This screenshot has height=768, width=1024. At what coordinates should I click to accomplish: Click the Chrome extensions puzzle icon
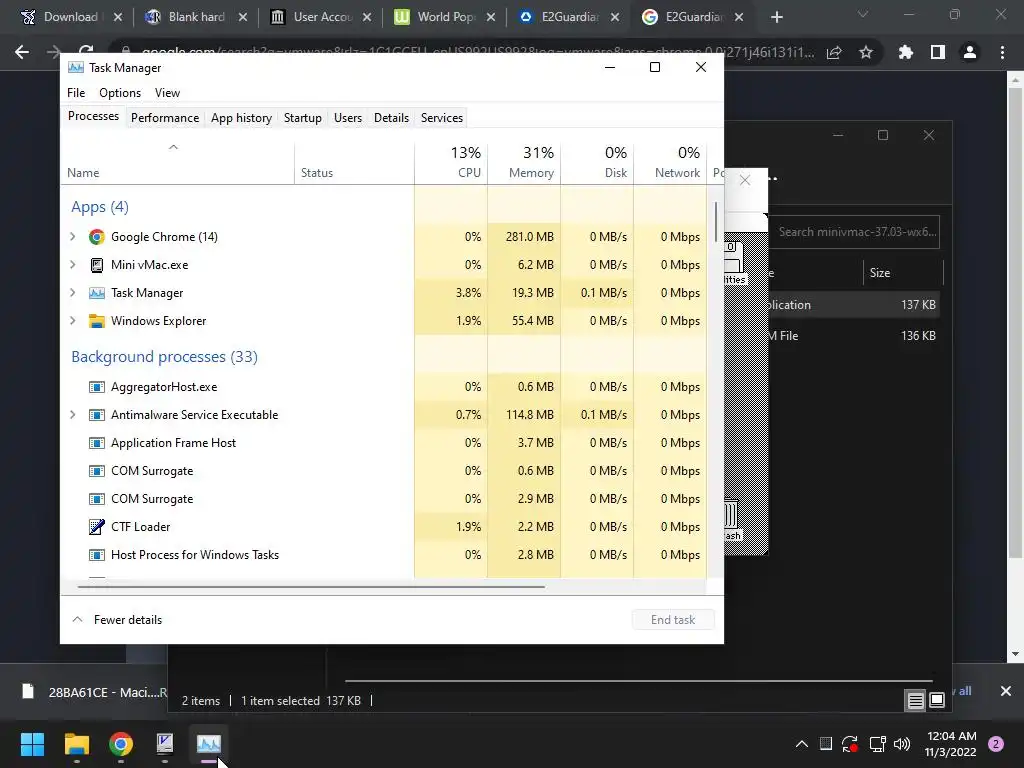point(905,52)
